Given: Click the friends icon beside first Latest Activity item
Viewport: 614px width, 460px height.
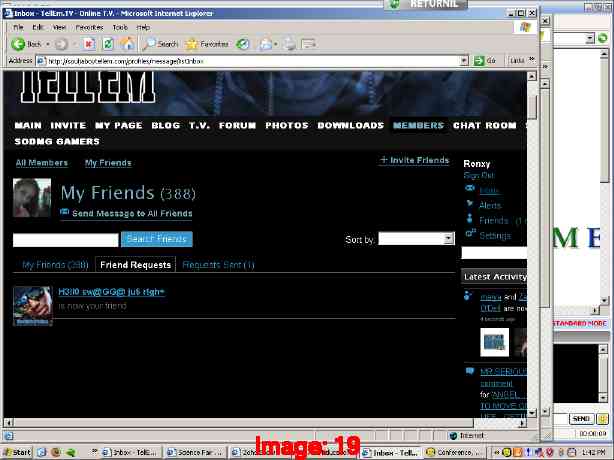Looking at the screenshot, I should click(468, 296).
